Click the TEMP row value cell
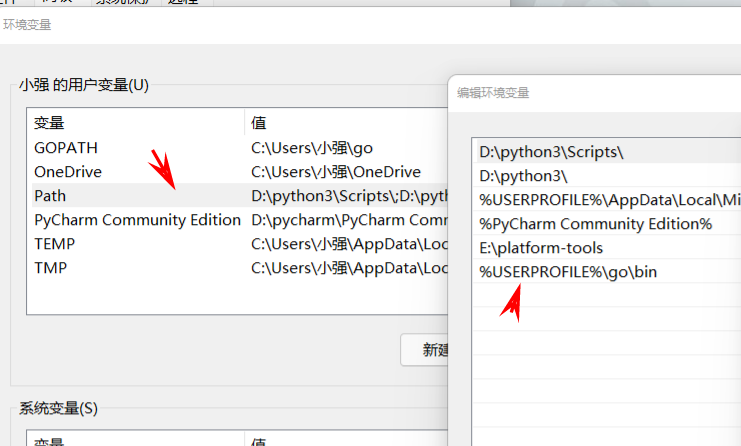This screenshot has height=446, width=741. coord(349,244)
